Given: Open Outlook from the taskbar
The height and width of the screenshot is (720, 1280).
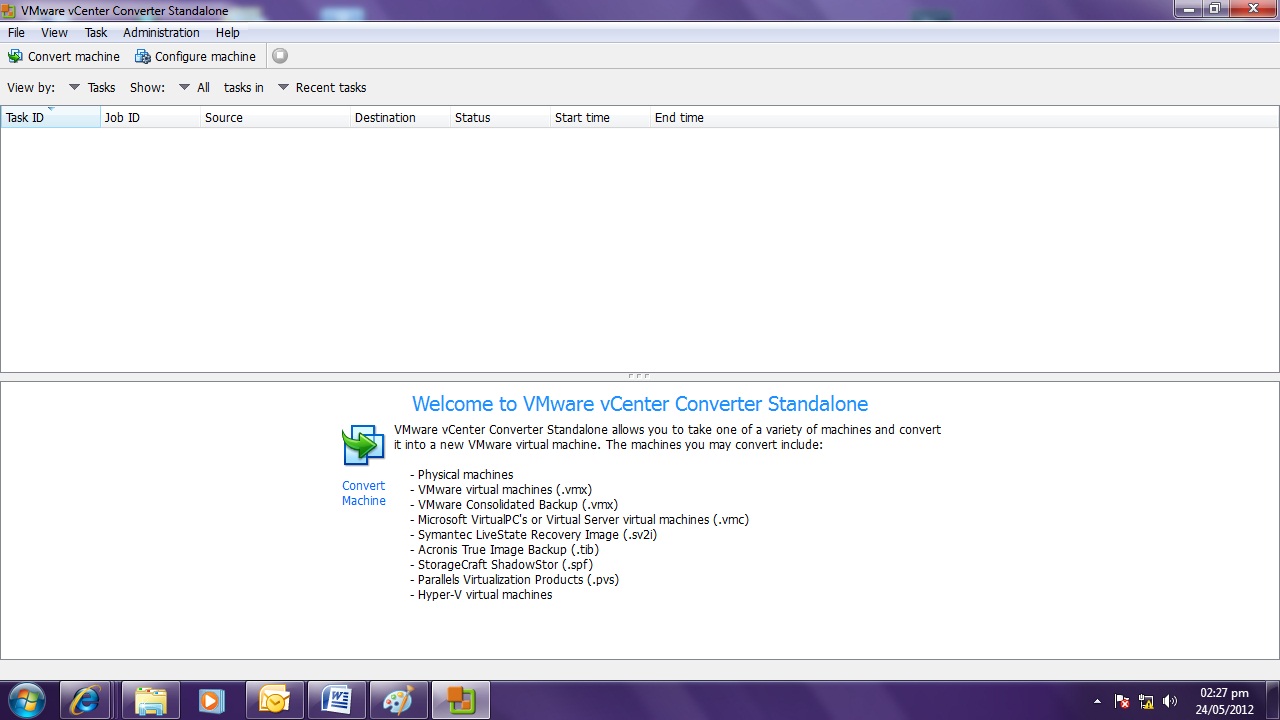Looking at the screenshot, I should point(273,701).
